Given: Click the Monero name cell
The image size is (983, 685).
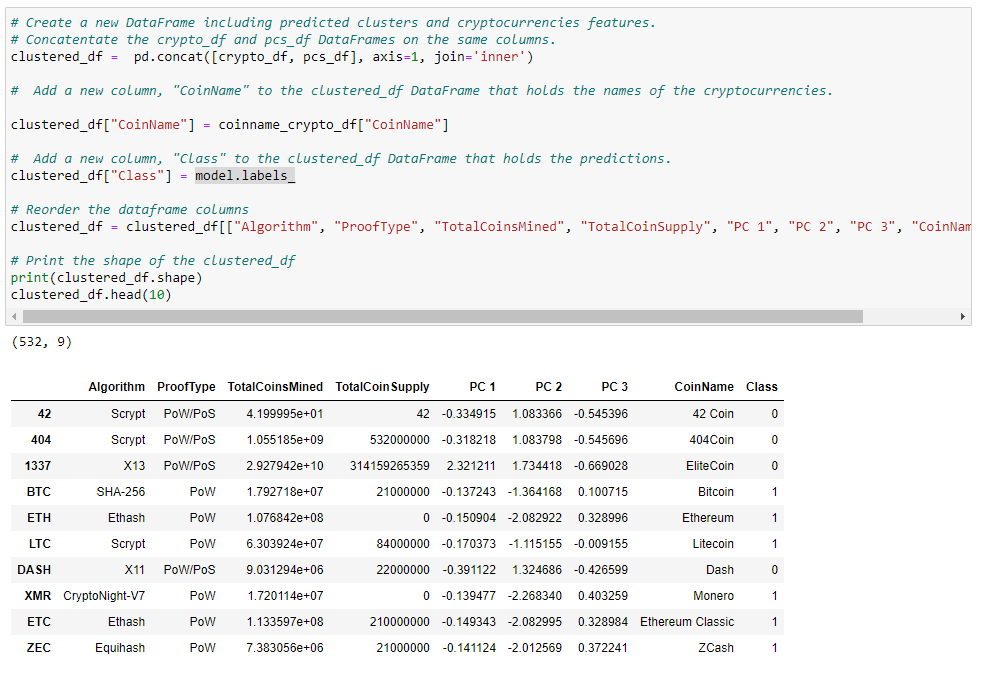Looking at the screenshot, I should [x=713, y=596].
